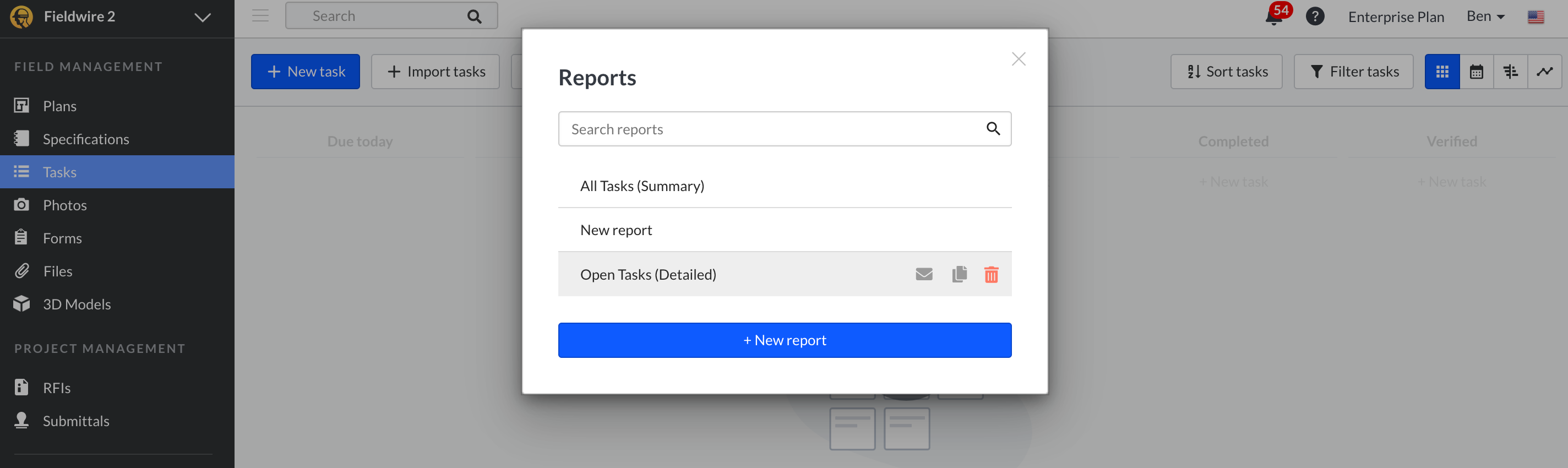
Task: Switch to Gantt schedule view
Action: coord(1510,72)
